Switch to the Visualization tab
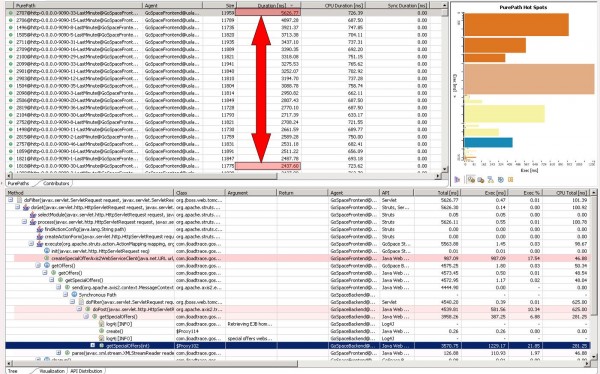 [x=52, y=371]
